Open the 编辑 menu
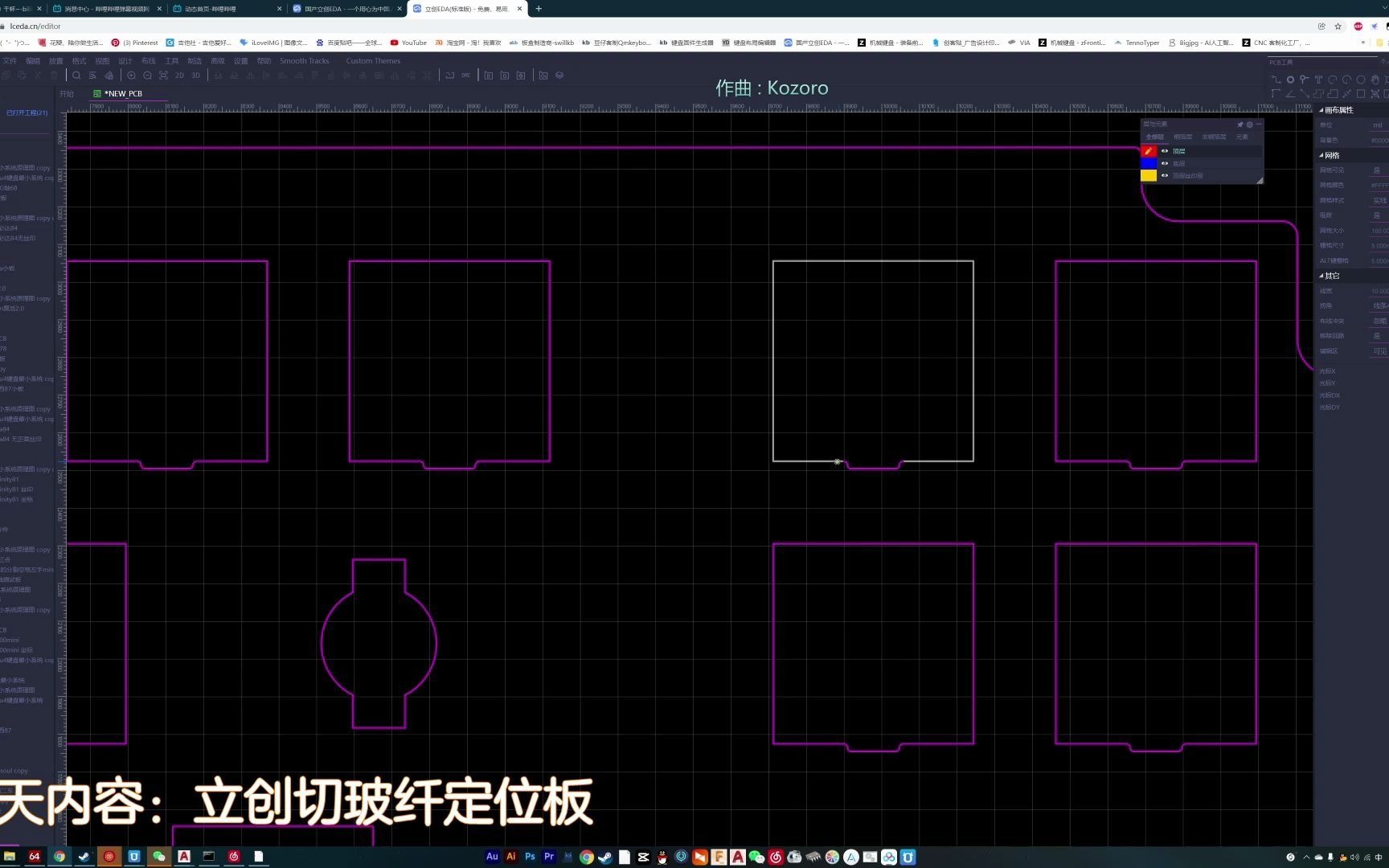 pyautogui.click(x=33, y=61)
